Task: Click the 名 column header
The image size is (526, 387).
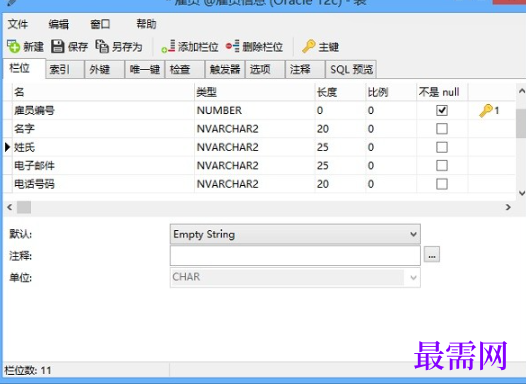Action: [x=103, y=92]
